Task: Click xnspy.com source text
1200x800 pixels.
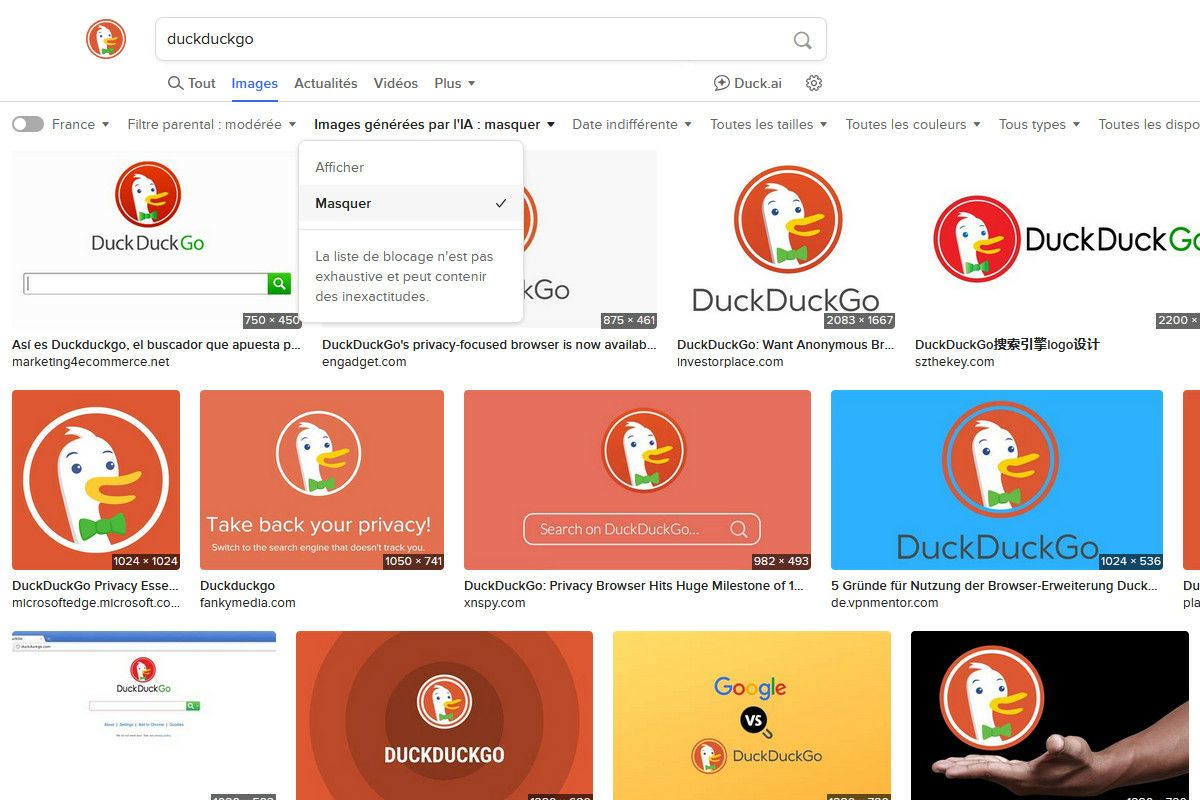Action: point(495,603)
